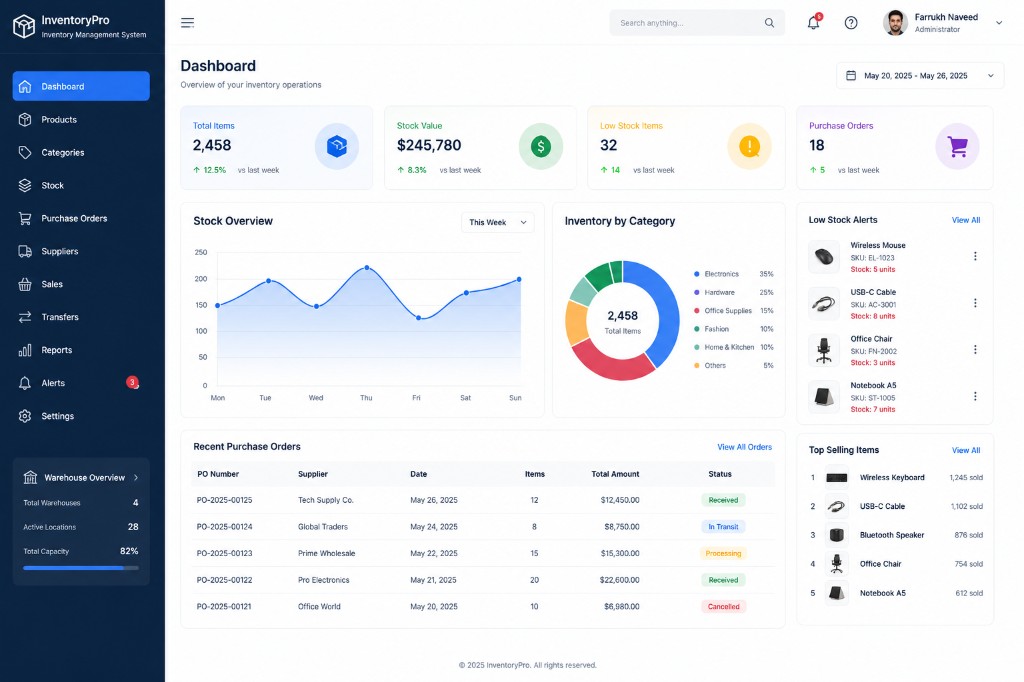Click the Categories tag icon in sidebar
The image size is (1024, 682).
tap(25, 152)
